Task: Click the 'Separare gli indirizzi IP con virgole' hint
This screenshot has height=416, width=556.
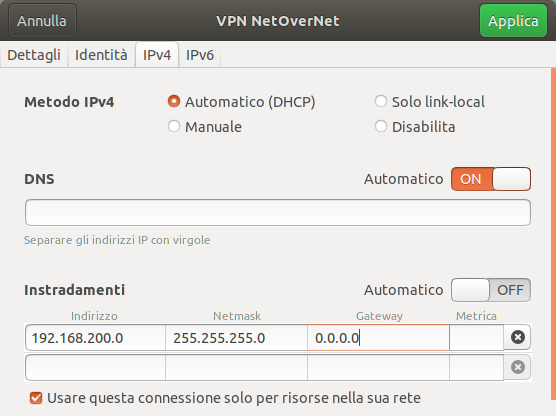Action: [117, 240]
